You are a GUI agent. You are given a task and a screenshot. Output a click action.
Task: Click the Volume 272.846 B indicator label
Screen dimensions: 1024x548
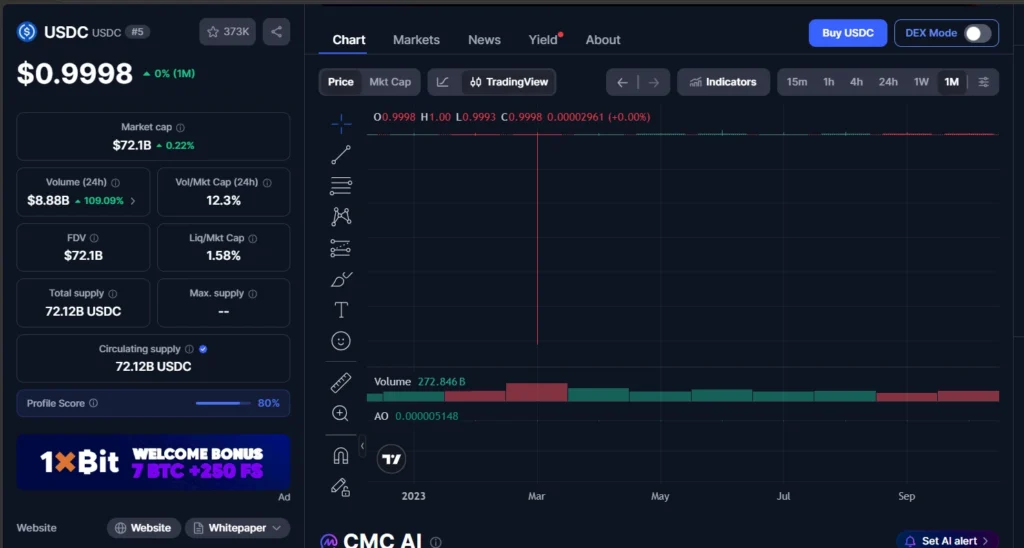tap(419, 381)
